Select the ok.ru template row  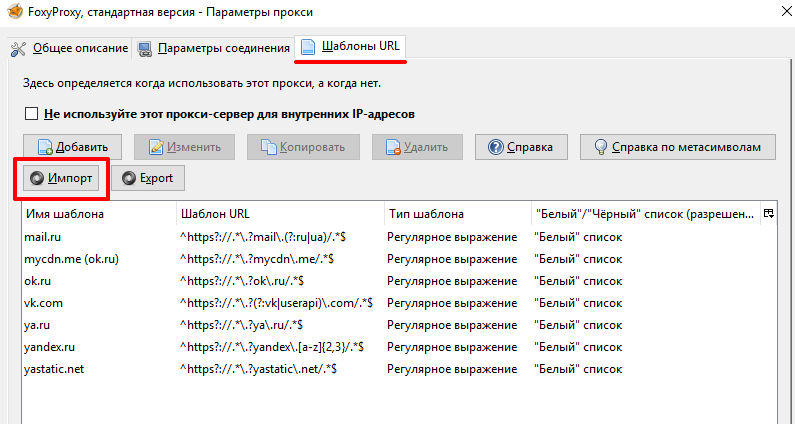(x=399, y=281)
